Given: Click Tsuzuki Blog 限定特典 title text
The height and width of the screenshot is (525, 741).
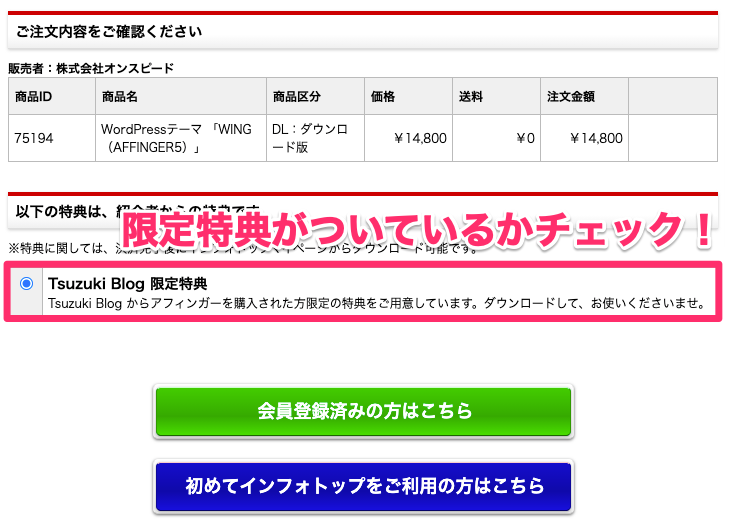Looking at the screenshot, I should point(128,284).
